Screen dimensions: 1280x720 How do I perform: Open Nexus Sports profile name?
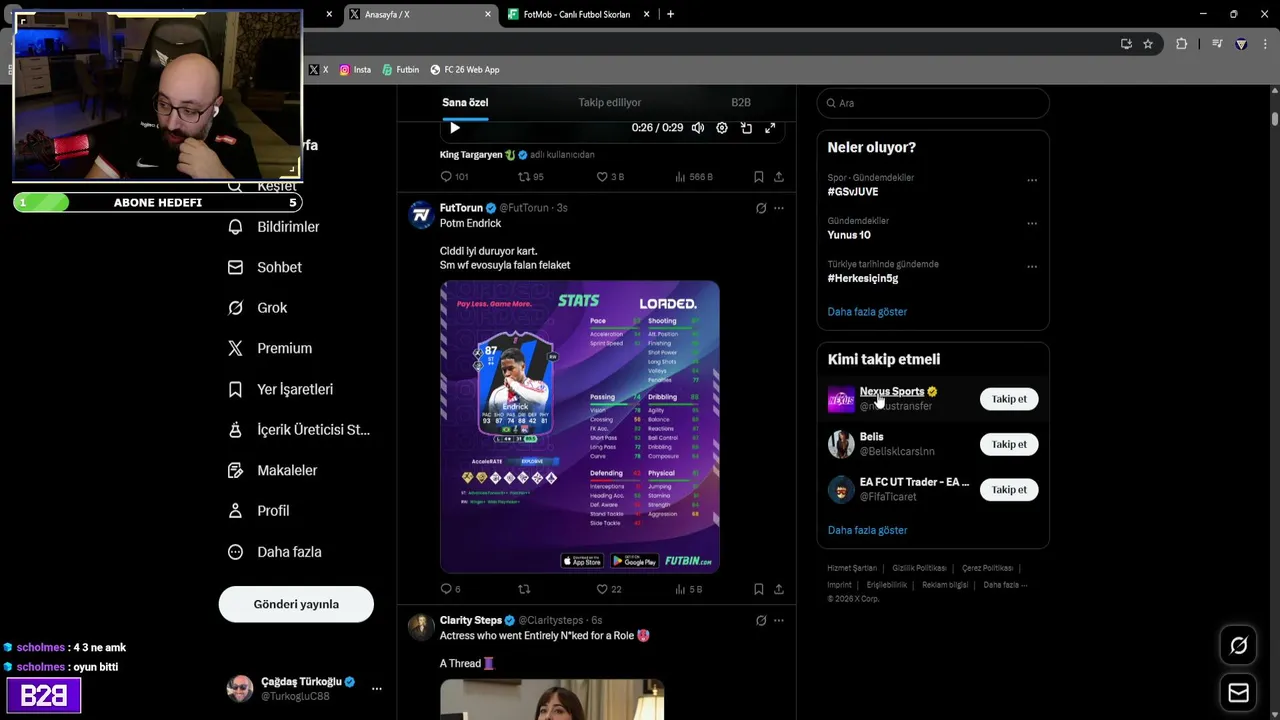(892, 391)
